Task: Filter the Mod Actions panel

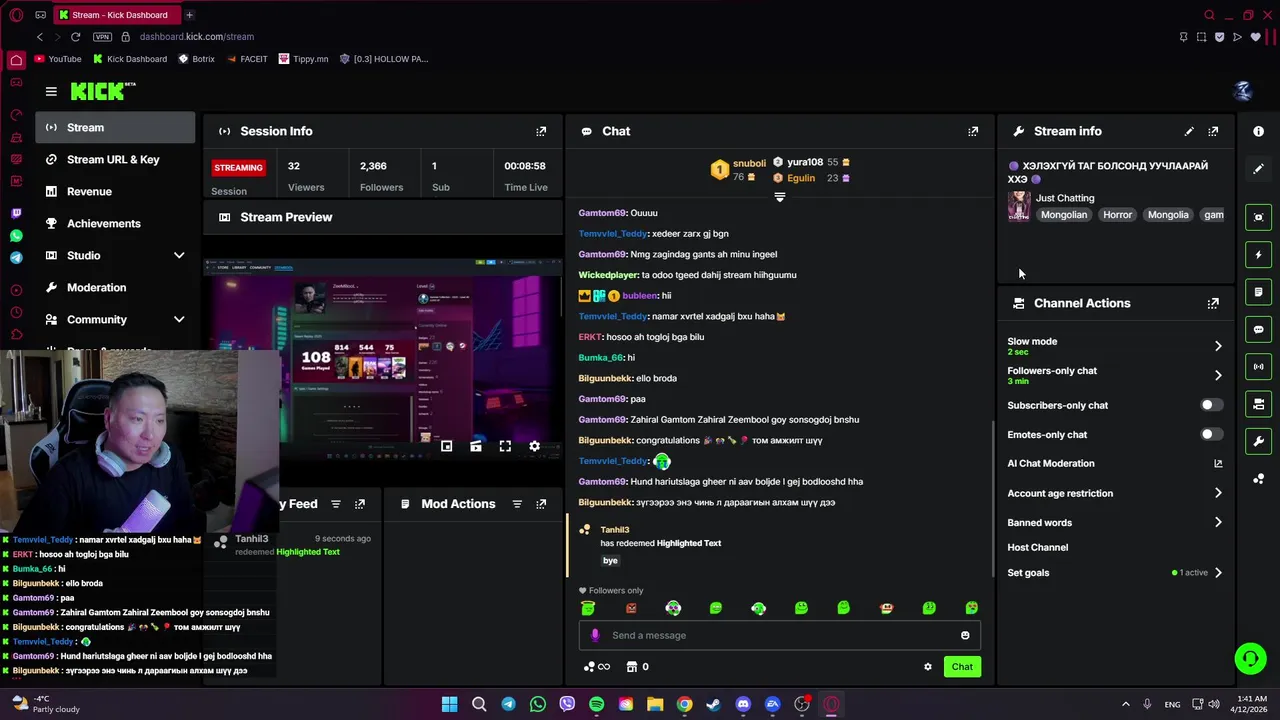Action: coord(517,504)
